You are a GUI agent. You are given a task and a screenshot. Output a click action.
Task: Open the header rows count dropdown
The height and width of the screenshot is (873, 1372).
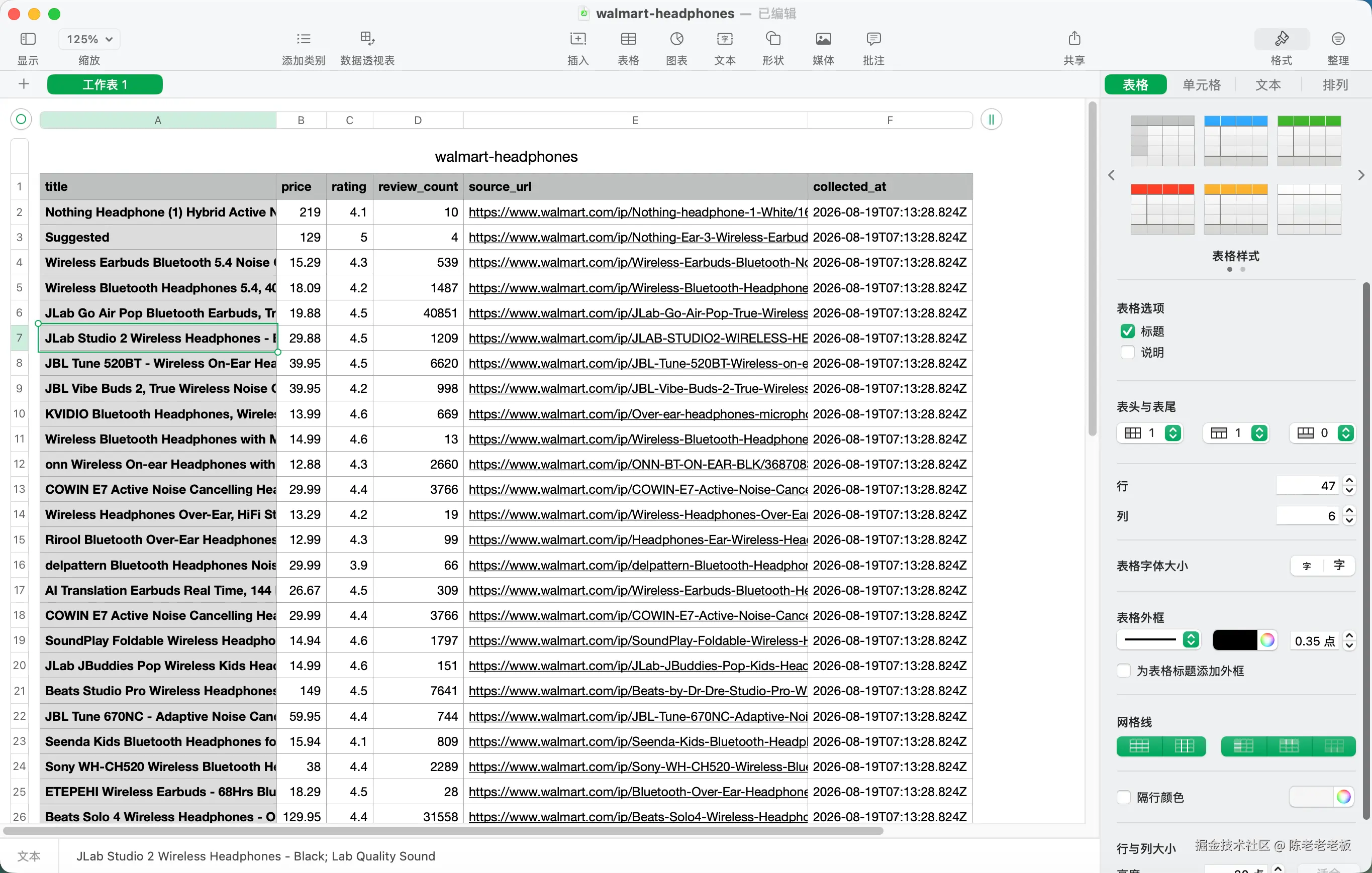(x=1235, y=433)
